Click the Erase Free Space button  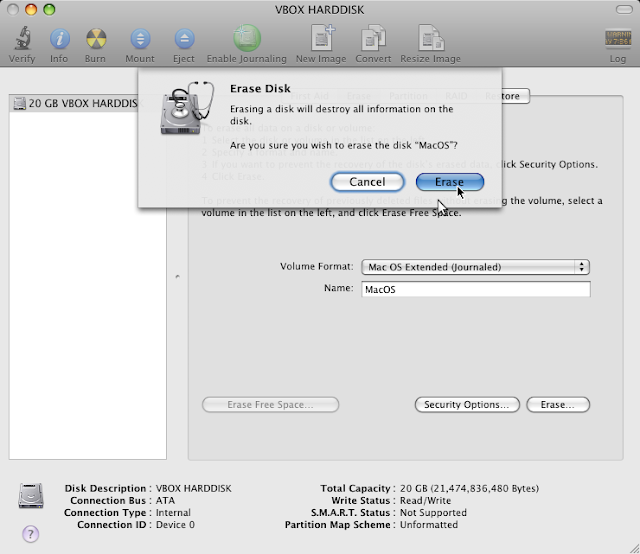click(x=270, y=405)
